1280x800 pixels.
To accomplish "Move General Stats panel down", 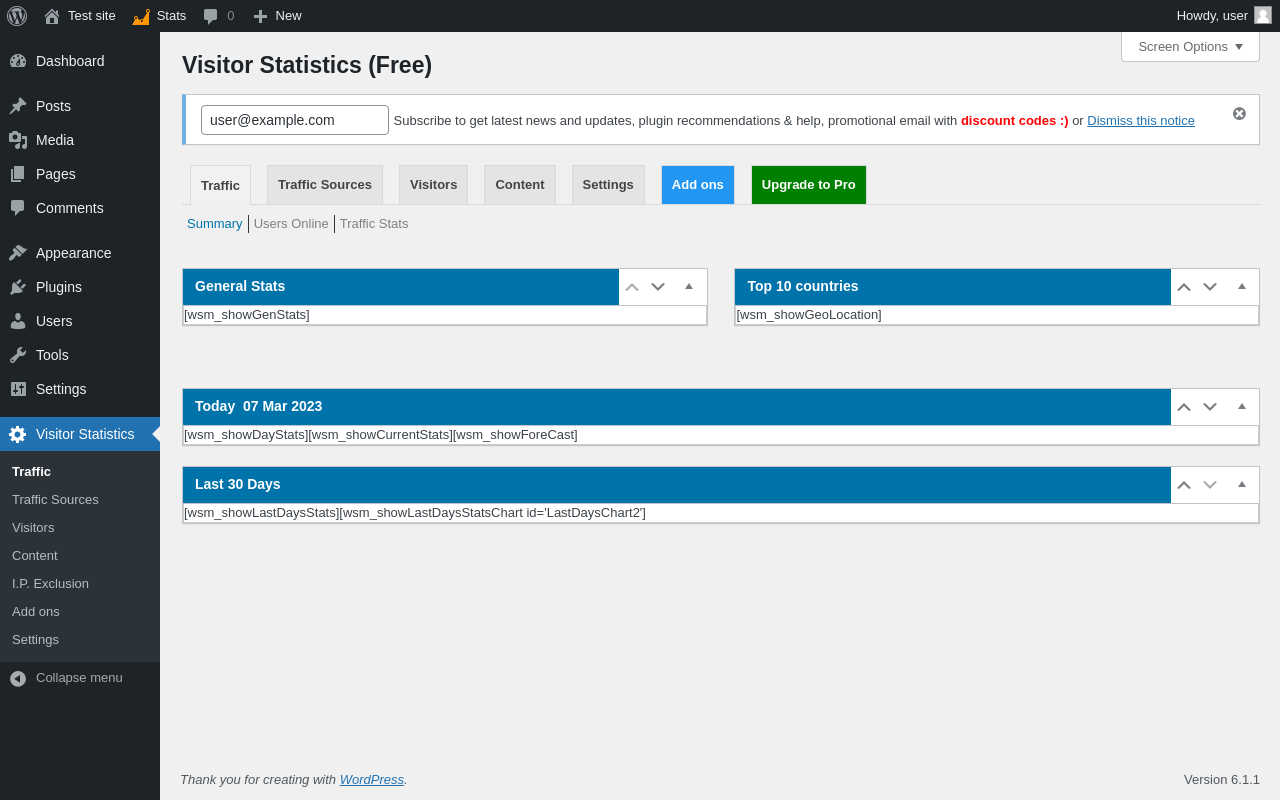I will 658,287.
